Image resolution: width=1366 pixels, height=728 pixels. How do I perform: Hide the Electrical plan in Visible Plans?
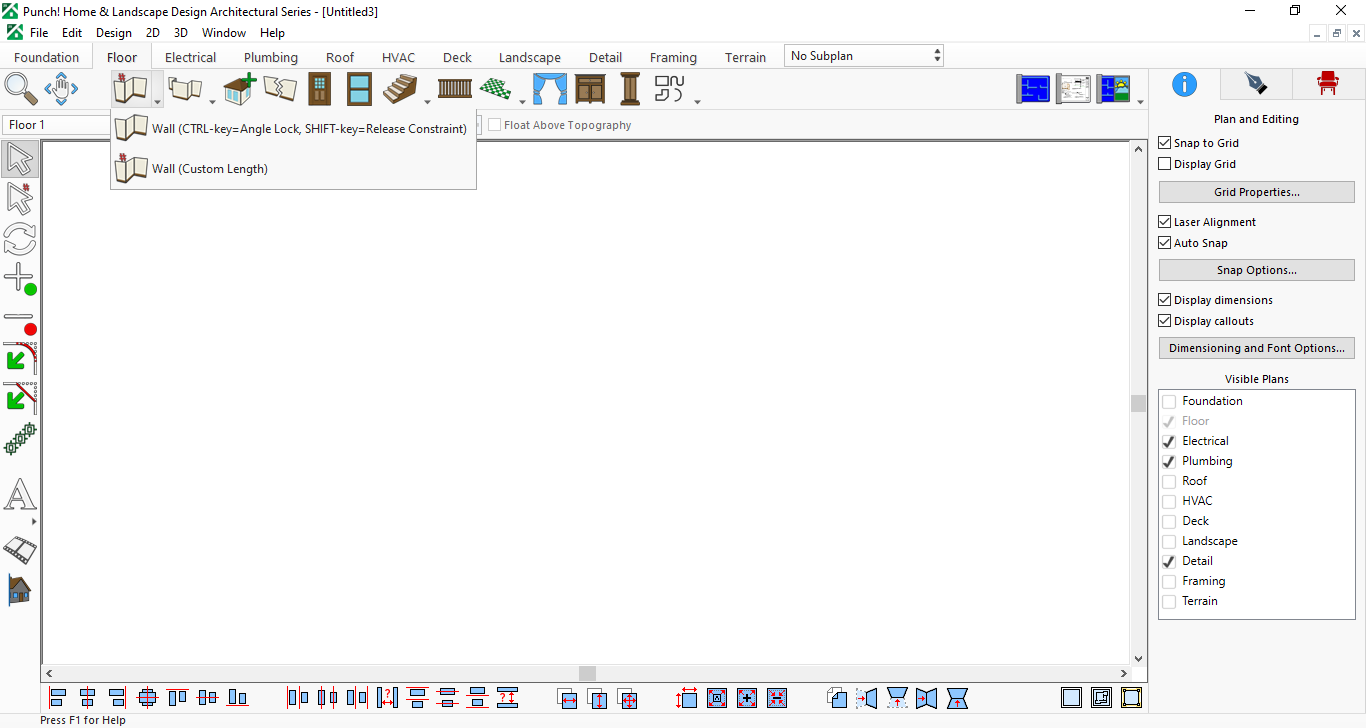1169,441
